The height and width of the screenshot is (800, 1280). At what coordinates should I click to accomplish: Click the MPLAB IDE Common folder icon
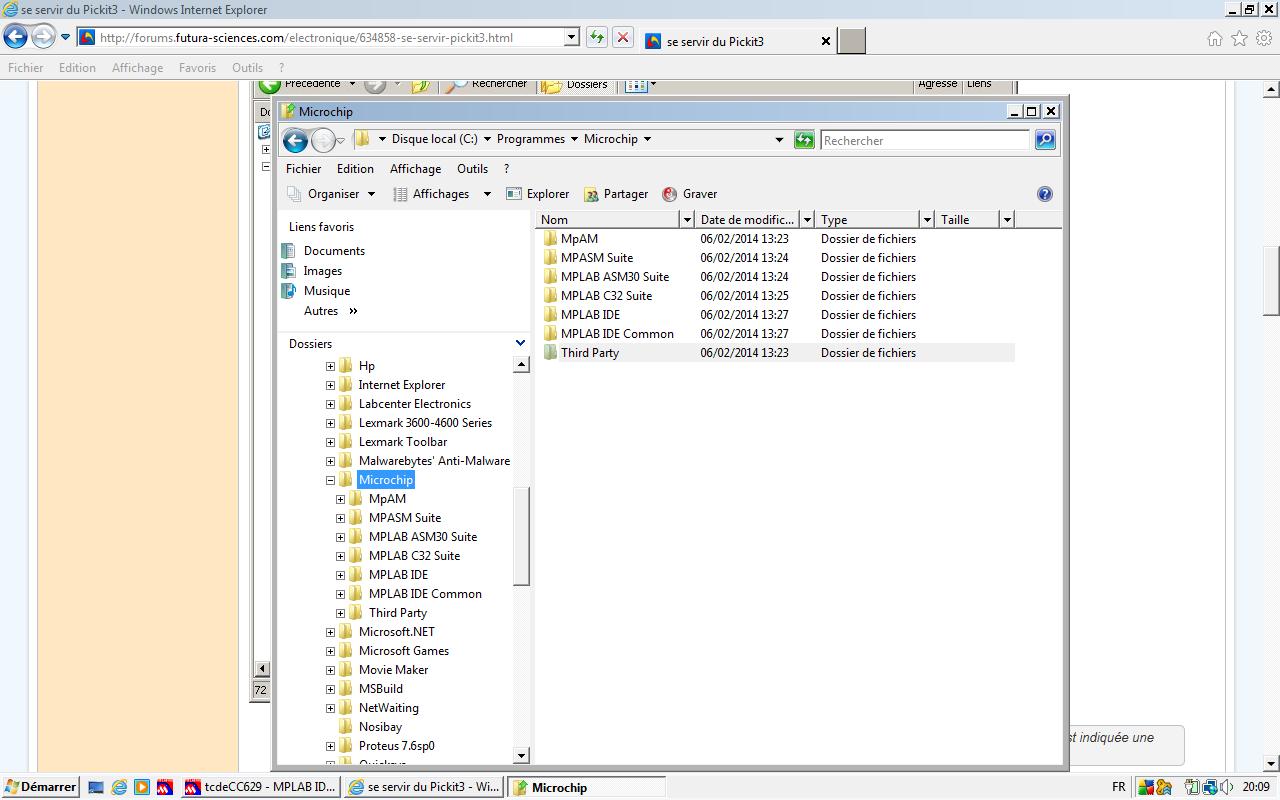550,334
